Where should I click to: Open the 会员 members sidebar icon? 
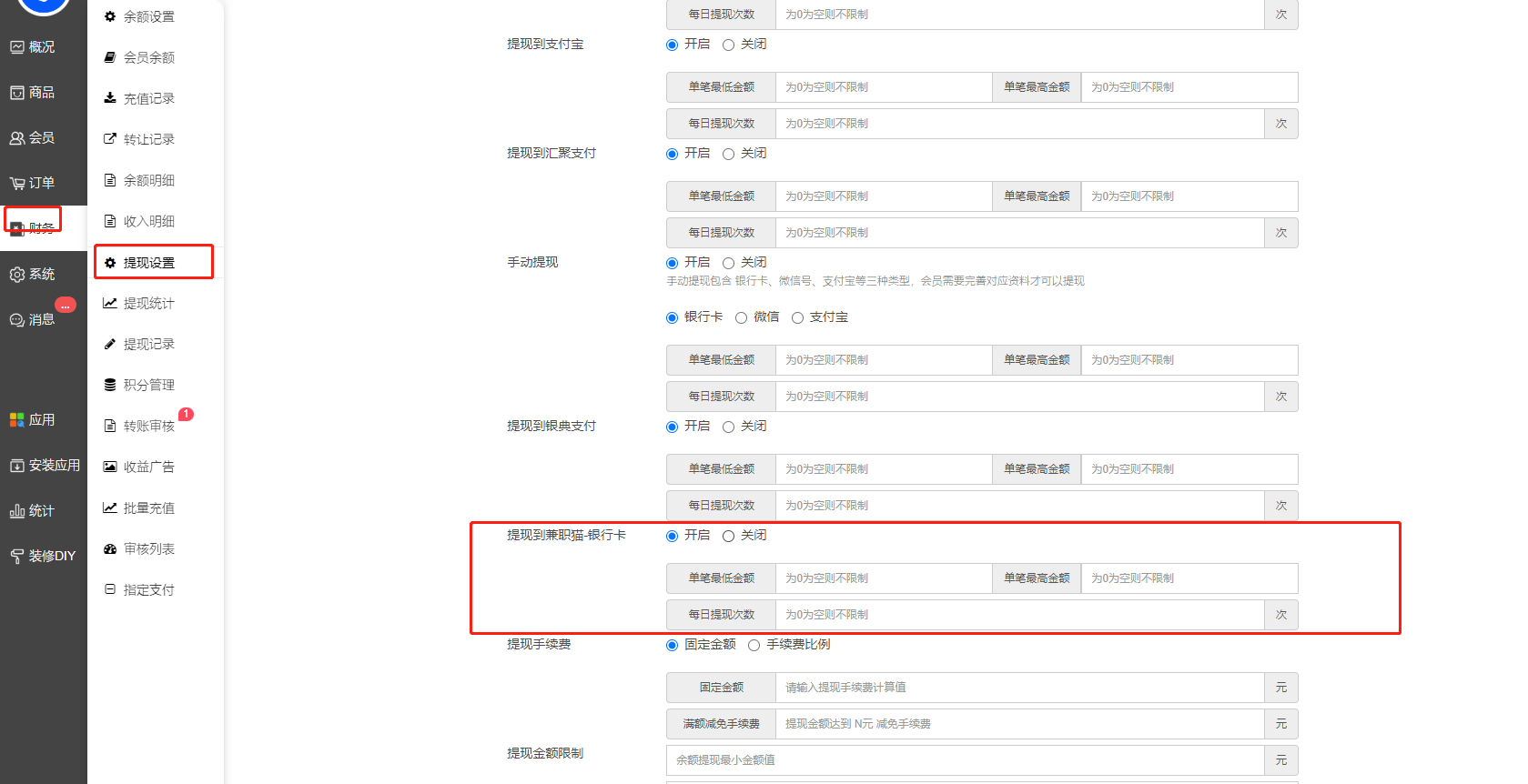(17, 138)
